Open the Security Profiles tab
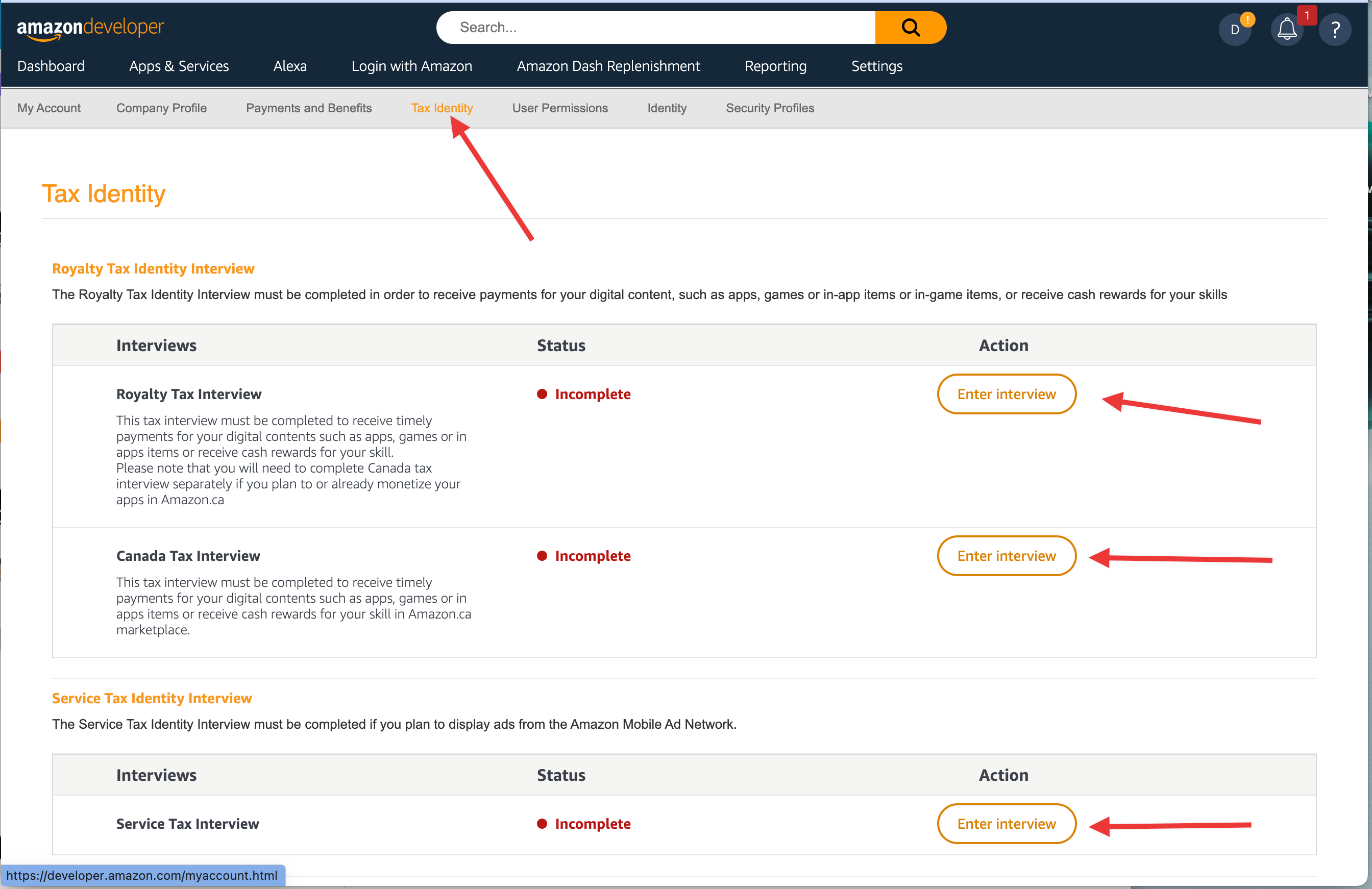This screenshot has width=1372, height=889. [770, 108]
